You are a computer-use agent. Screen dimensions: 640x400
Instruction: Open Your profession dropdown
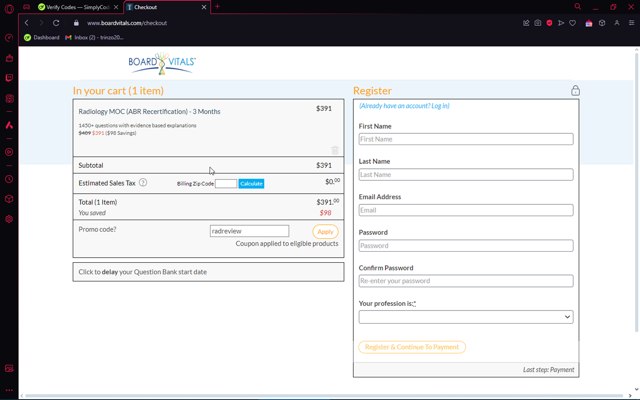coord(466,317)
